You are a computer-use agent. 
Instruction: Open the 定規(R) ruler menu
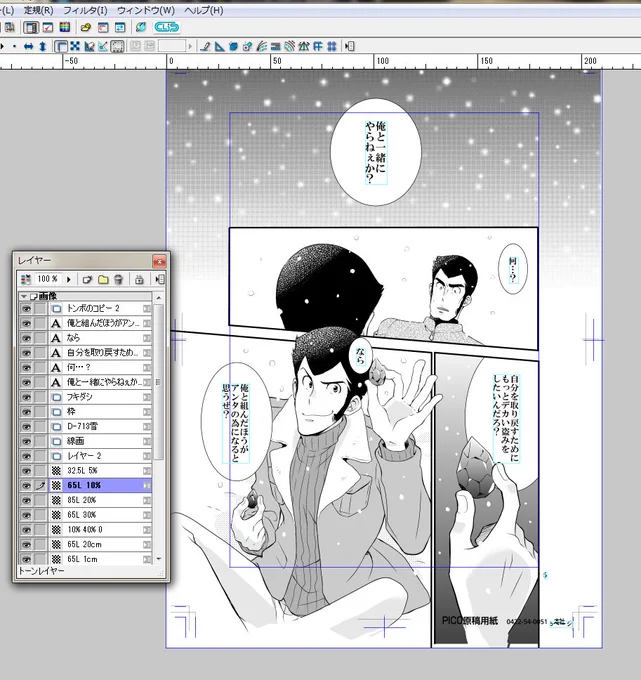[x=39, y=10]
